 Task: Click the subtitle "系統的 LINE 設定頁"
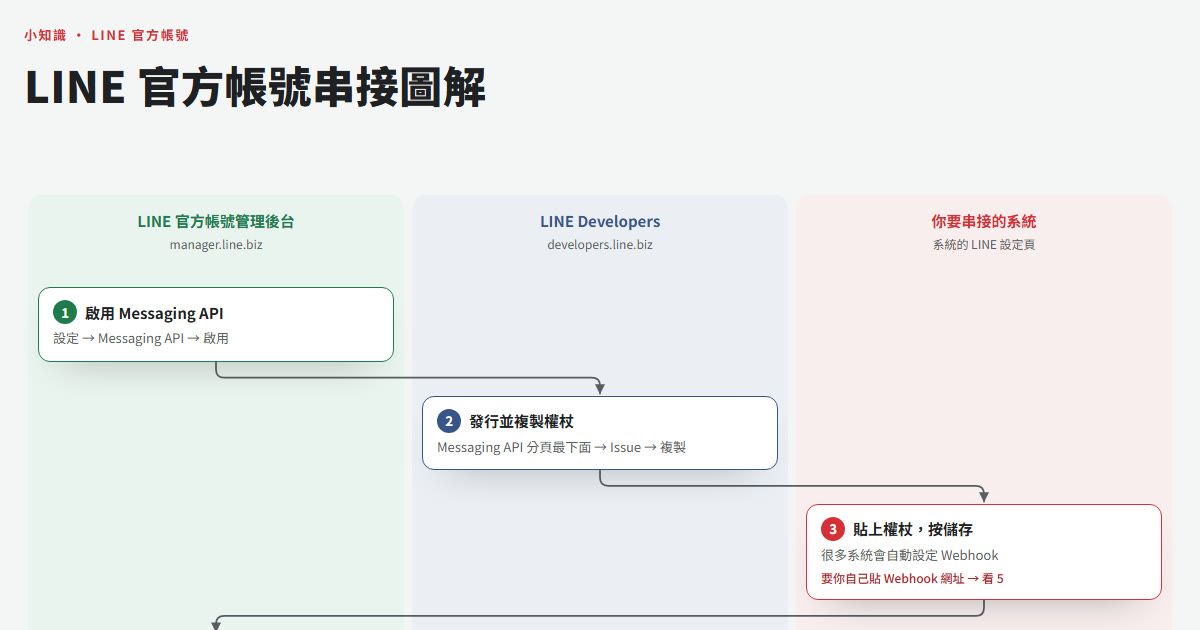984,244
